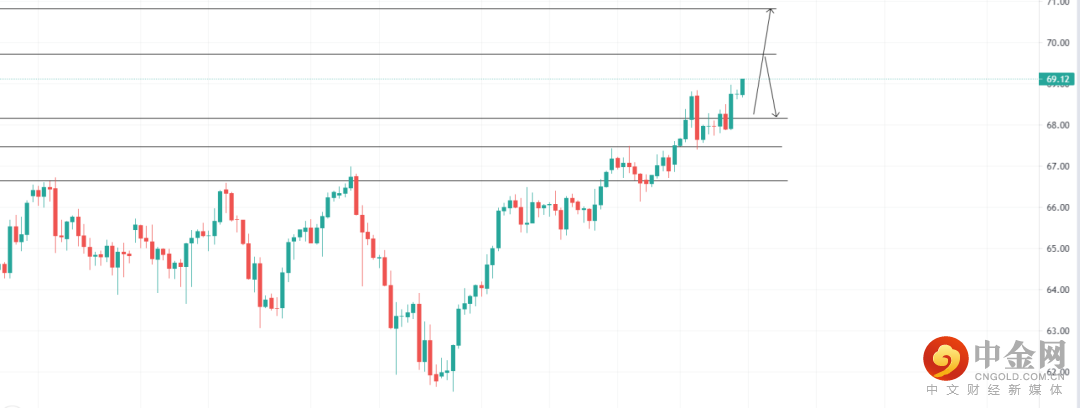Click the latest green candle at right
The height and width of the screenshot is (408, 1080).
742,86
